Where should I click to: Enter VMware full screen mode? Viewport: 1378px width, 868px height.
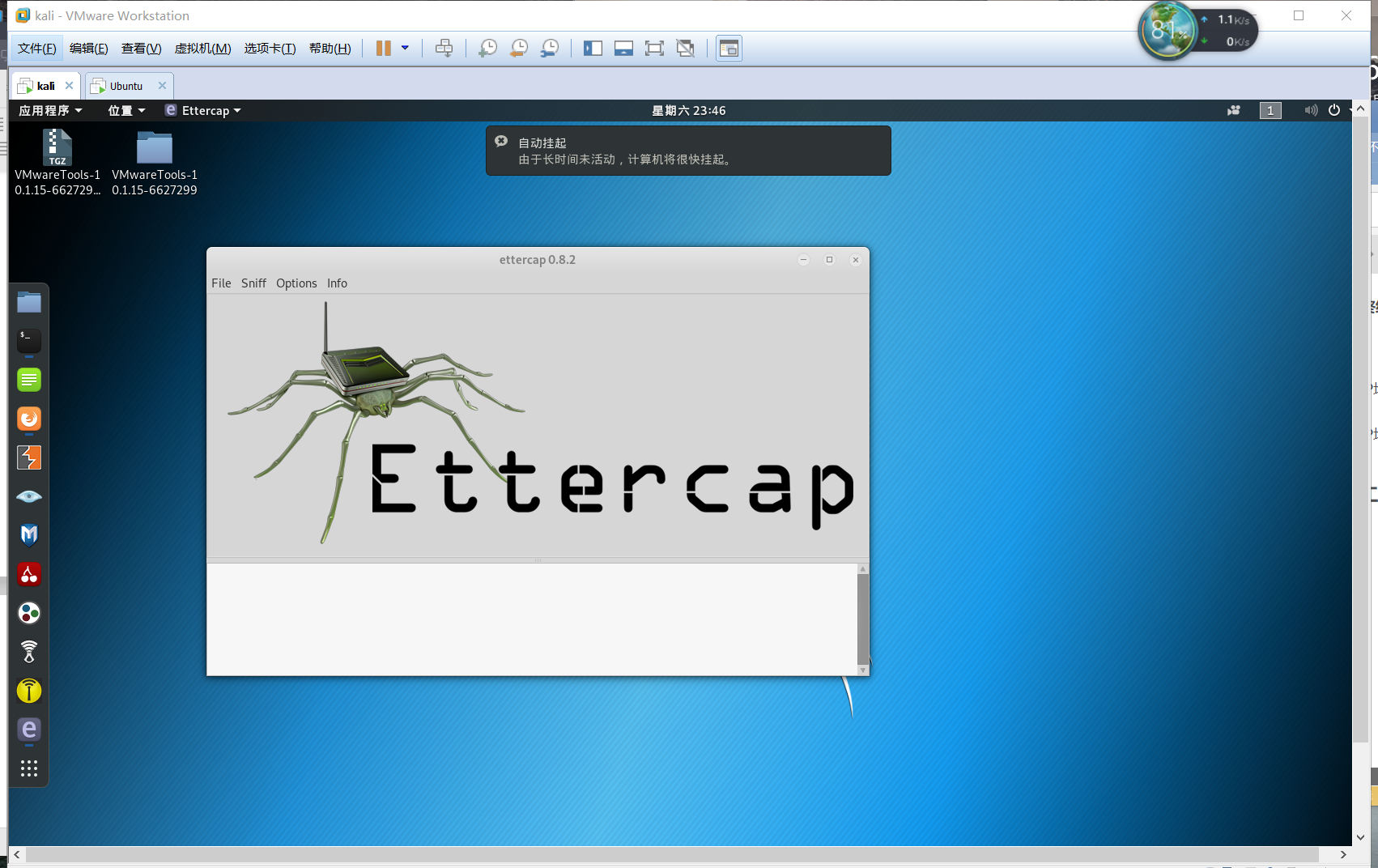coord(654,48)
